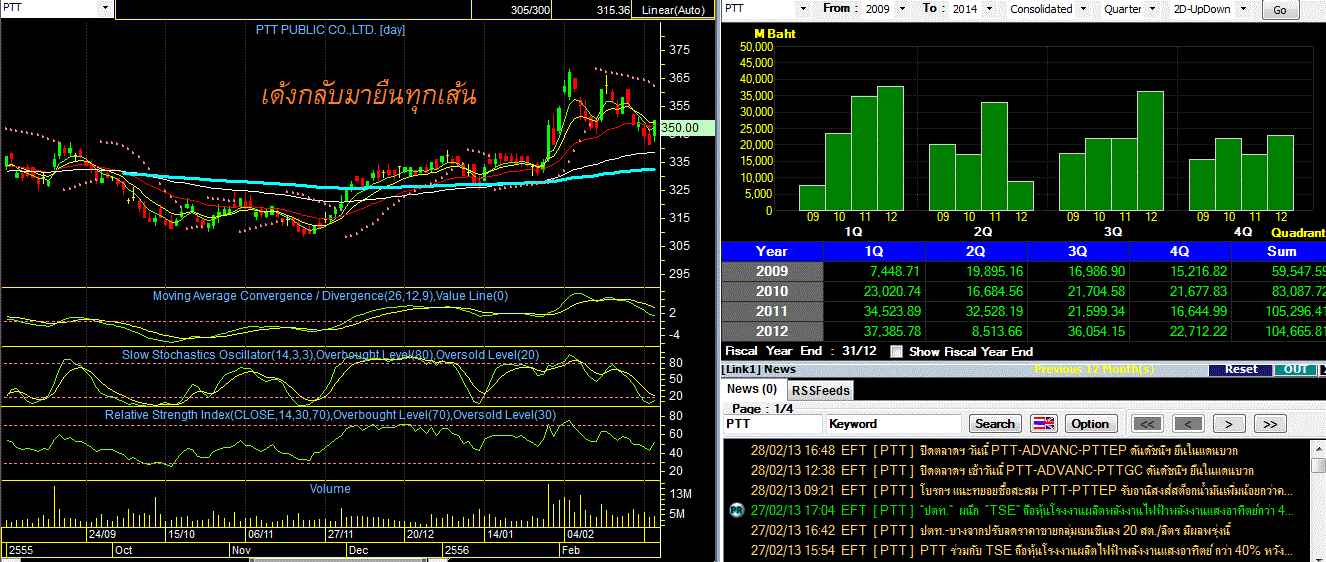Click the 315.36 value in top bar
Image resolution: width=1326 pixels, height=562 pixels.
[x=613, y=9]
